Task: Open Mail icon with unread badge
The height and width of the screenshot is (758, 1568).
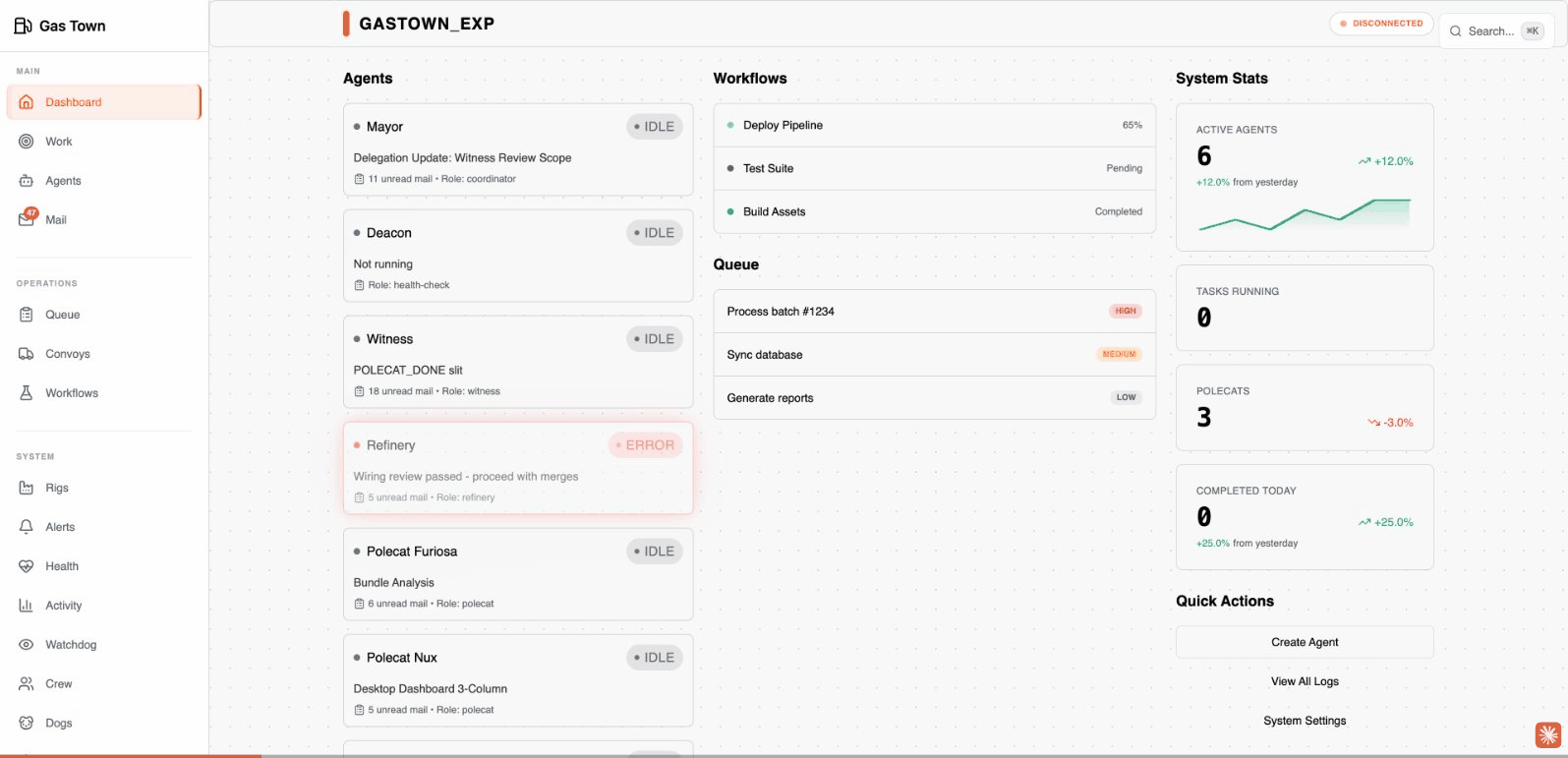Action: tap(27, 219)
